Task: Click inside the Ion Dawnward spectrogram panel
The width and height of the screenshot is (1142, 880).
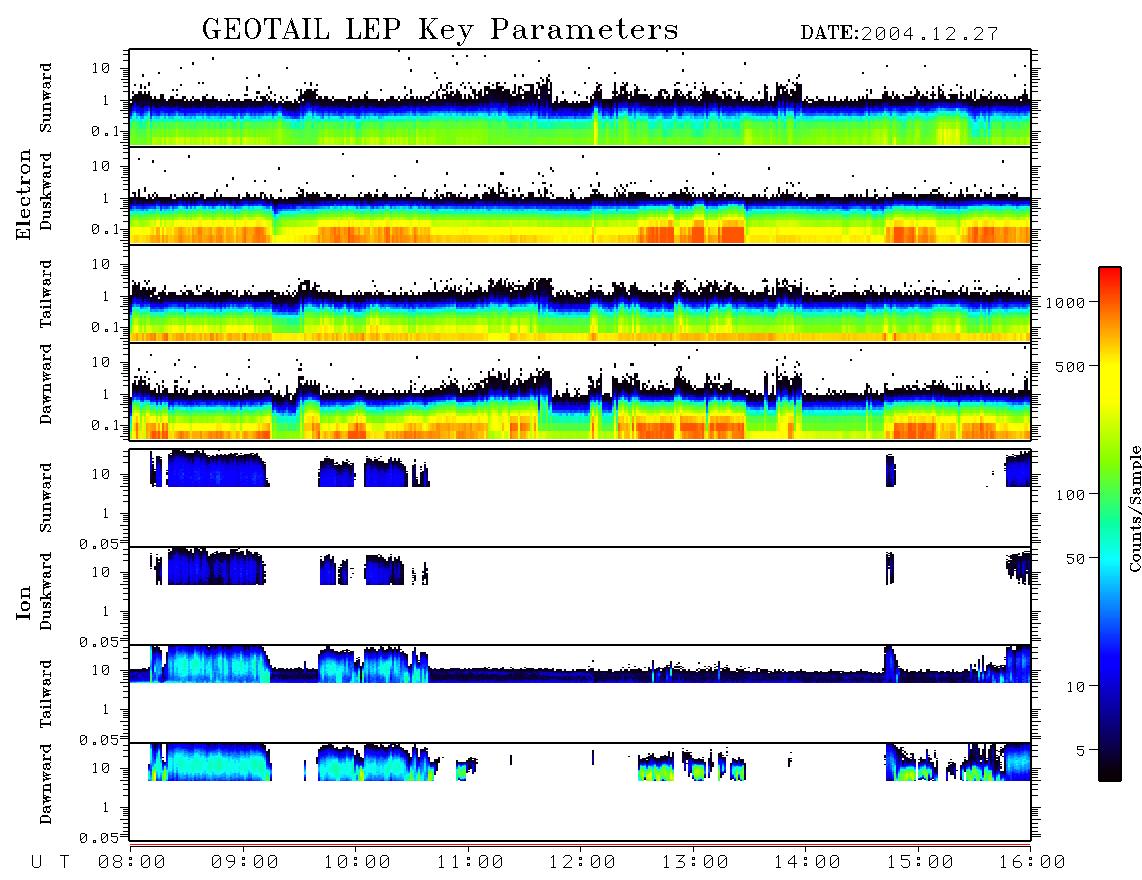Action: pyautogui.click(x=580, y=792)
